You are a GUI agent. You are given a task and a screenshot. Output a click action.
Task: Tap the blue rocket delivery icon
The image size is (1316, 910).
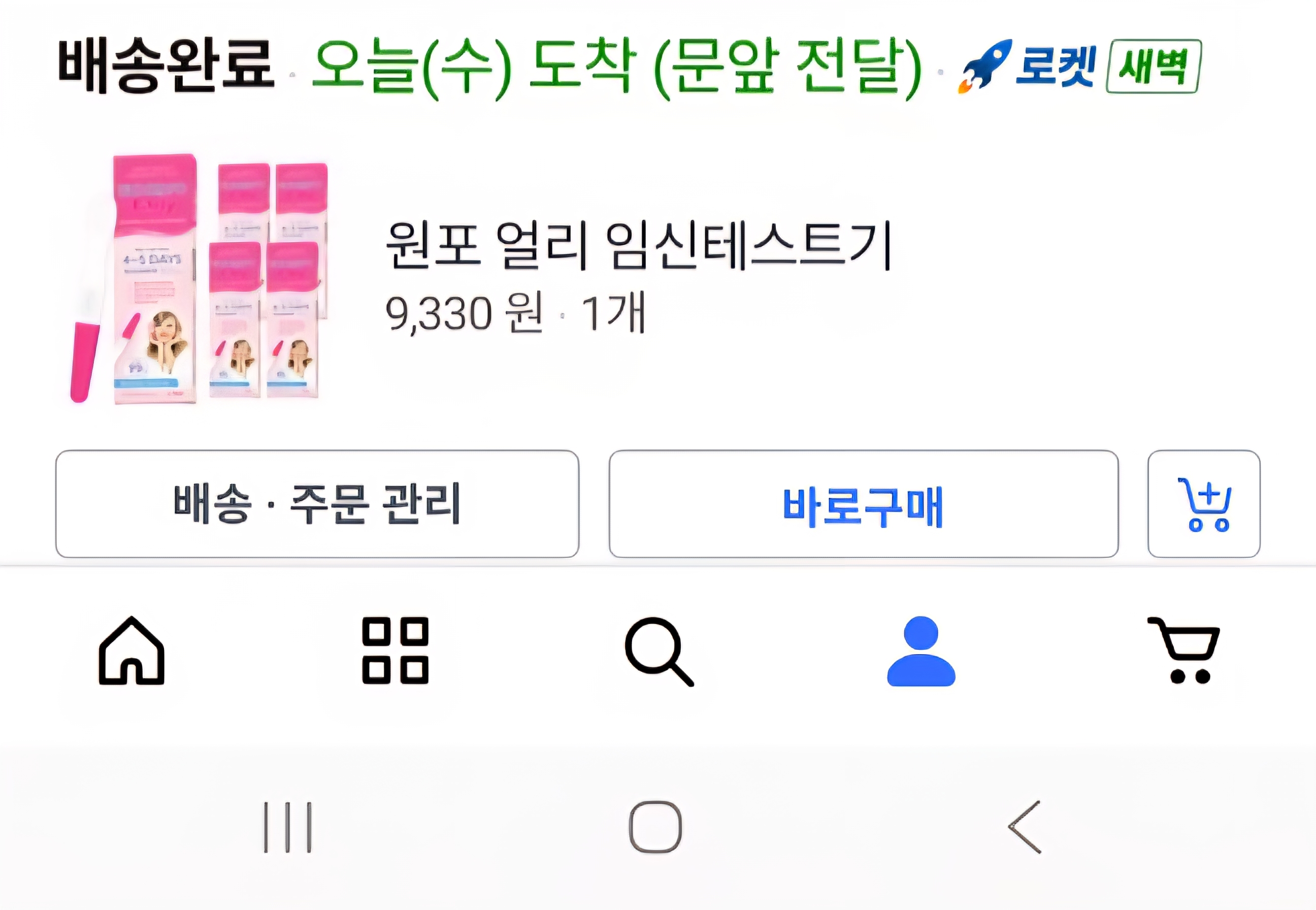point(985,66)
